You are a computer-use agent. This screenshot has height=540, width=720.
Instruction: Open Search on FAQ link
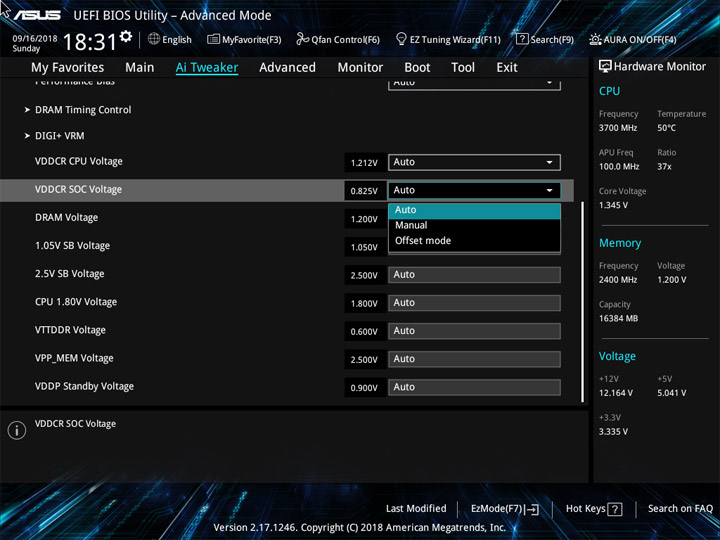[680, 508]
